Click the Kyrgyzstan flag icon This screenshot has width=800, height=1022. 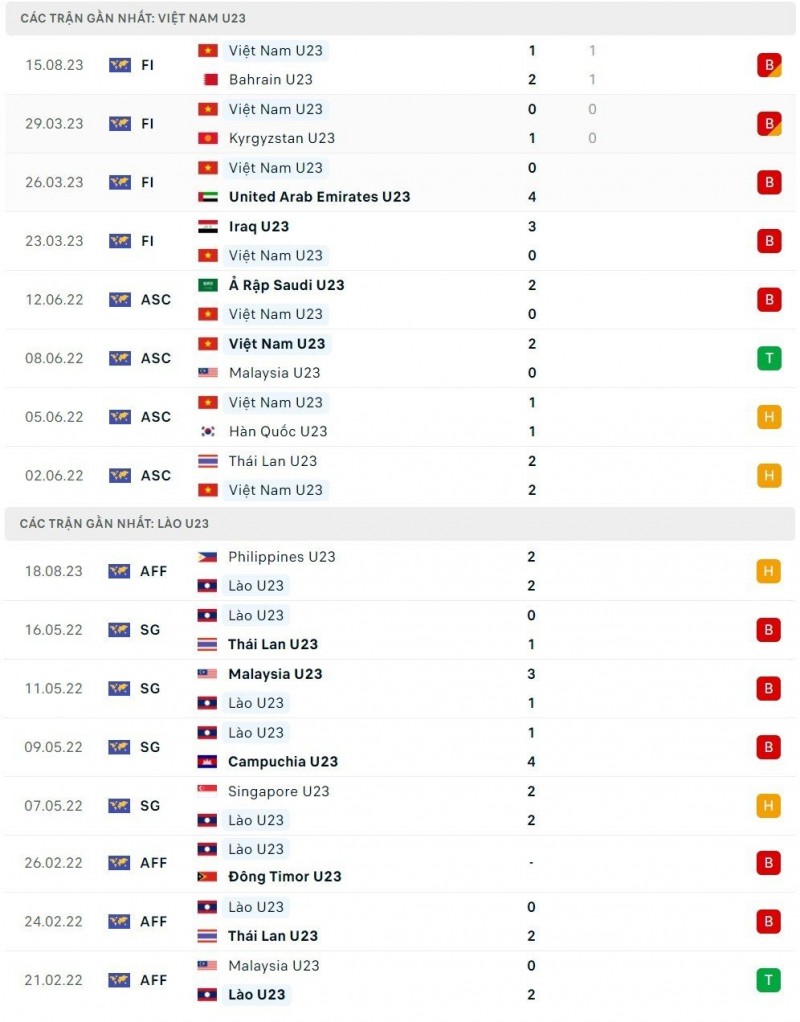coord(207,138)
